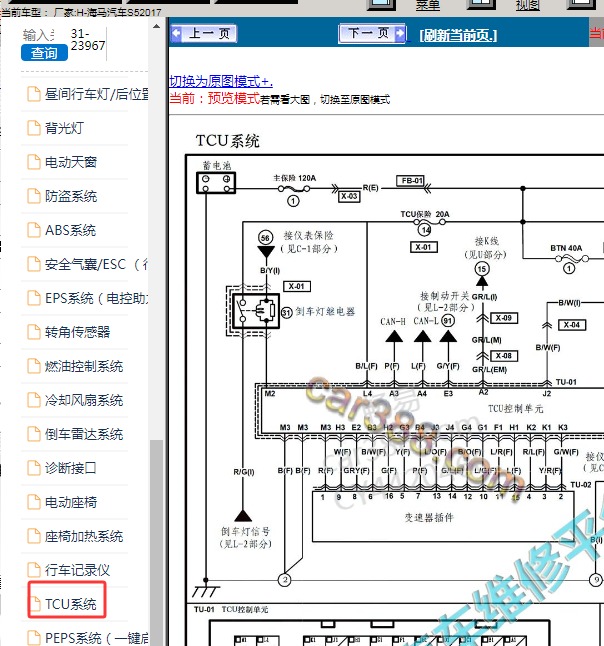Click the X-03 connector box
Screen dimensions: 604x646
(x=349, y=196)
